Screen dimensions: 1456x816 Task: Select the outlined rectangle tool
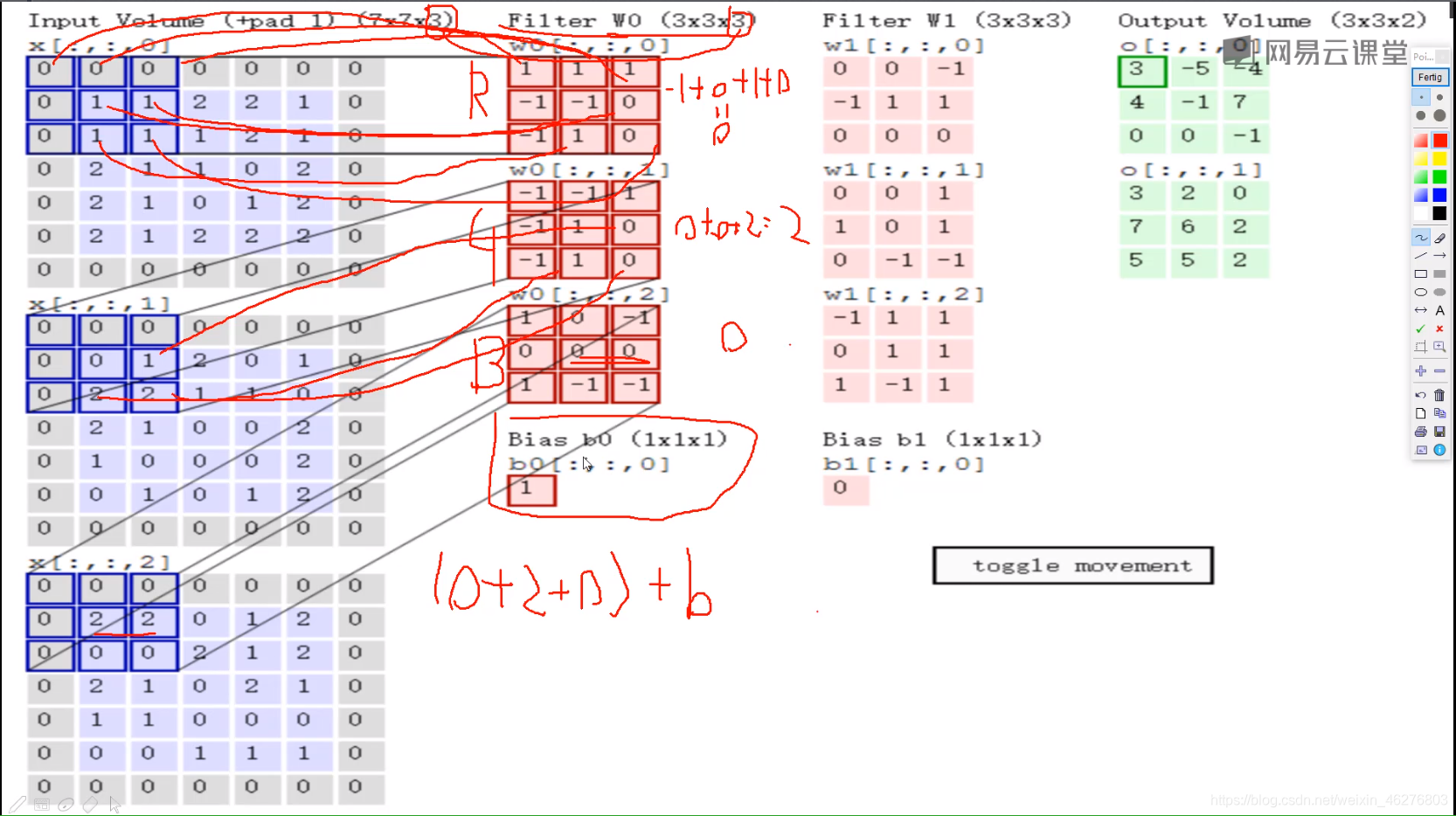1421,273
